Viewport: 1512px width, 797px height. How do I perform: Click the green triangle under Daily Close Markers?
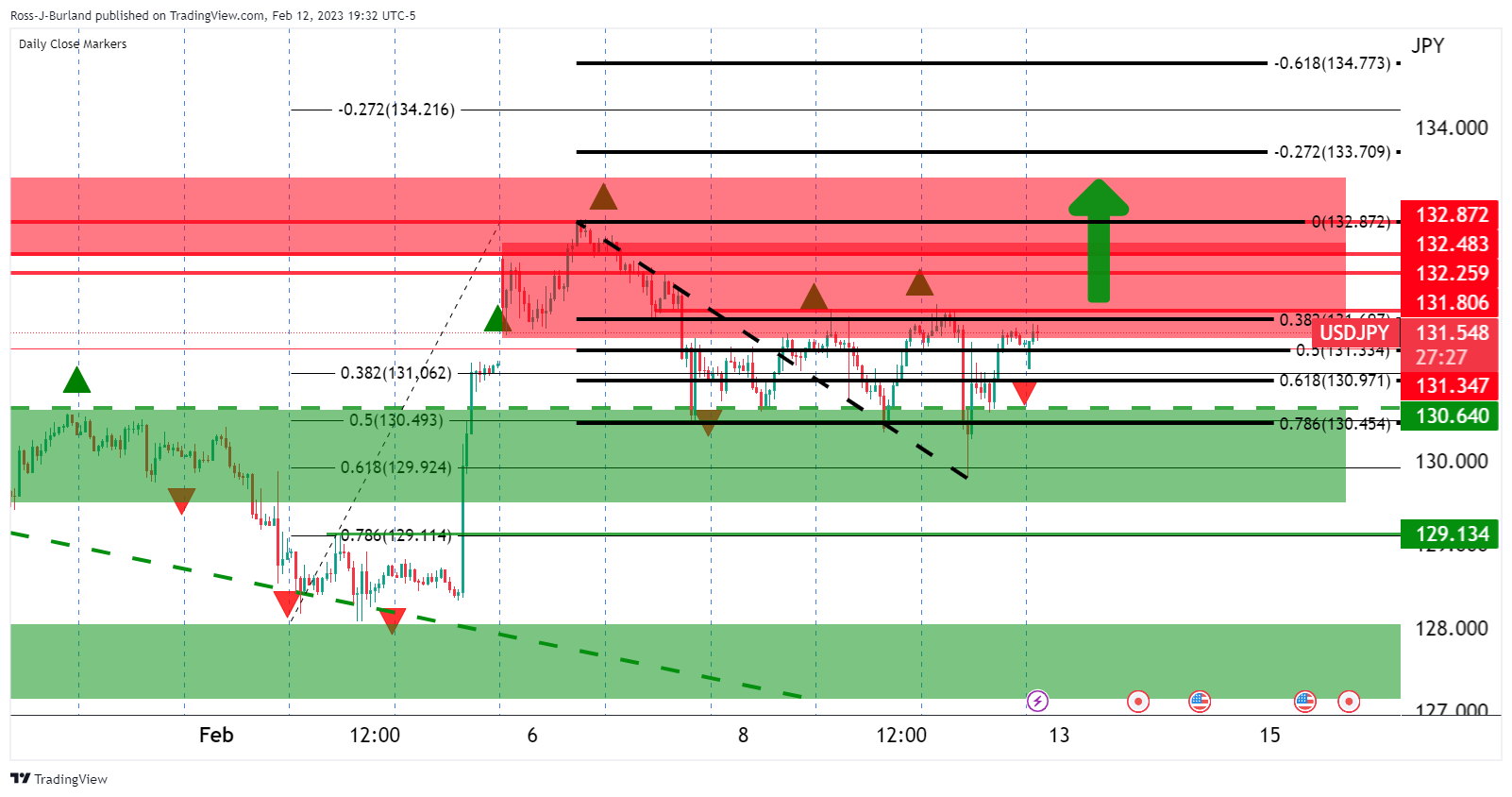coord(77,381)
